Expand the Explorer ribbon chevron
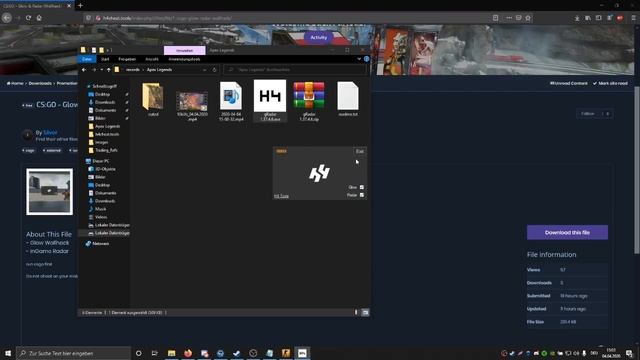Image resolution: width=640 pixels, height=360 pixels. [359, 59]
